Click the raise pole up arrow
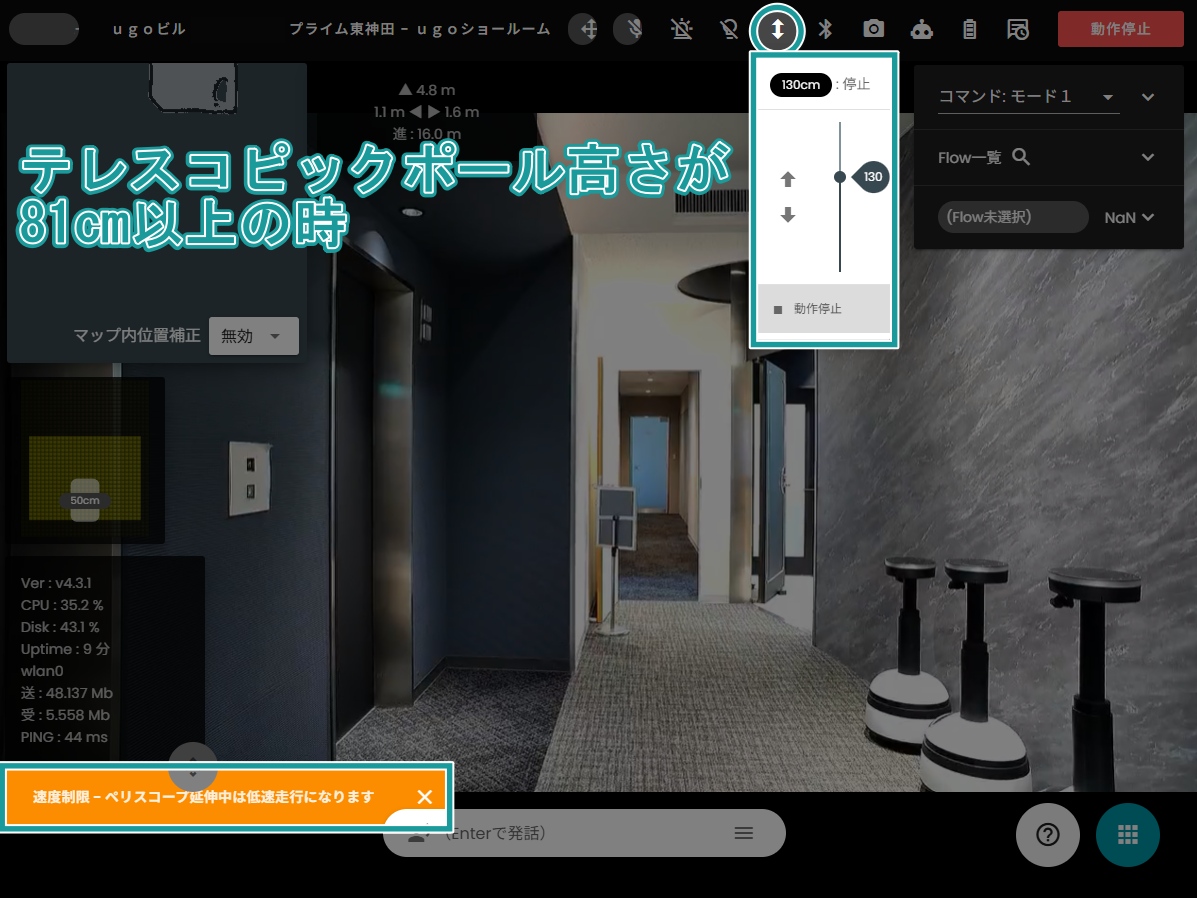The image size is (1197, 898). (788, 179)
